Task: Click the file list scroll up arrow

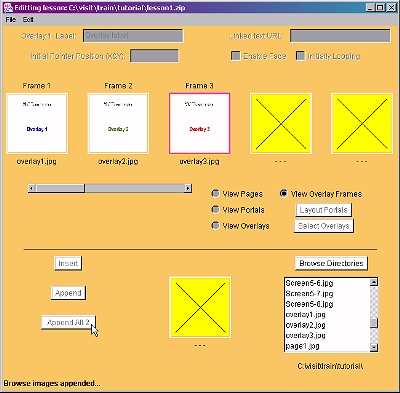Action: click(374, 282)
